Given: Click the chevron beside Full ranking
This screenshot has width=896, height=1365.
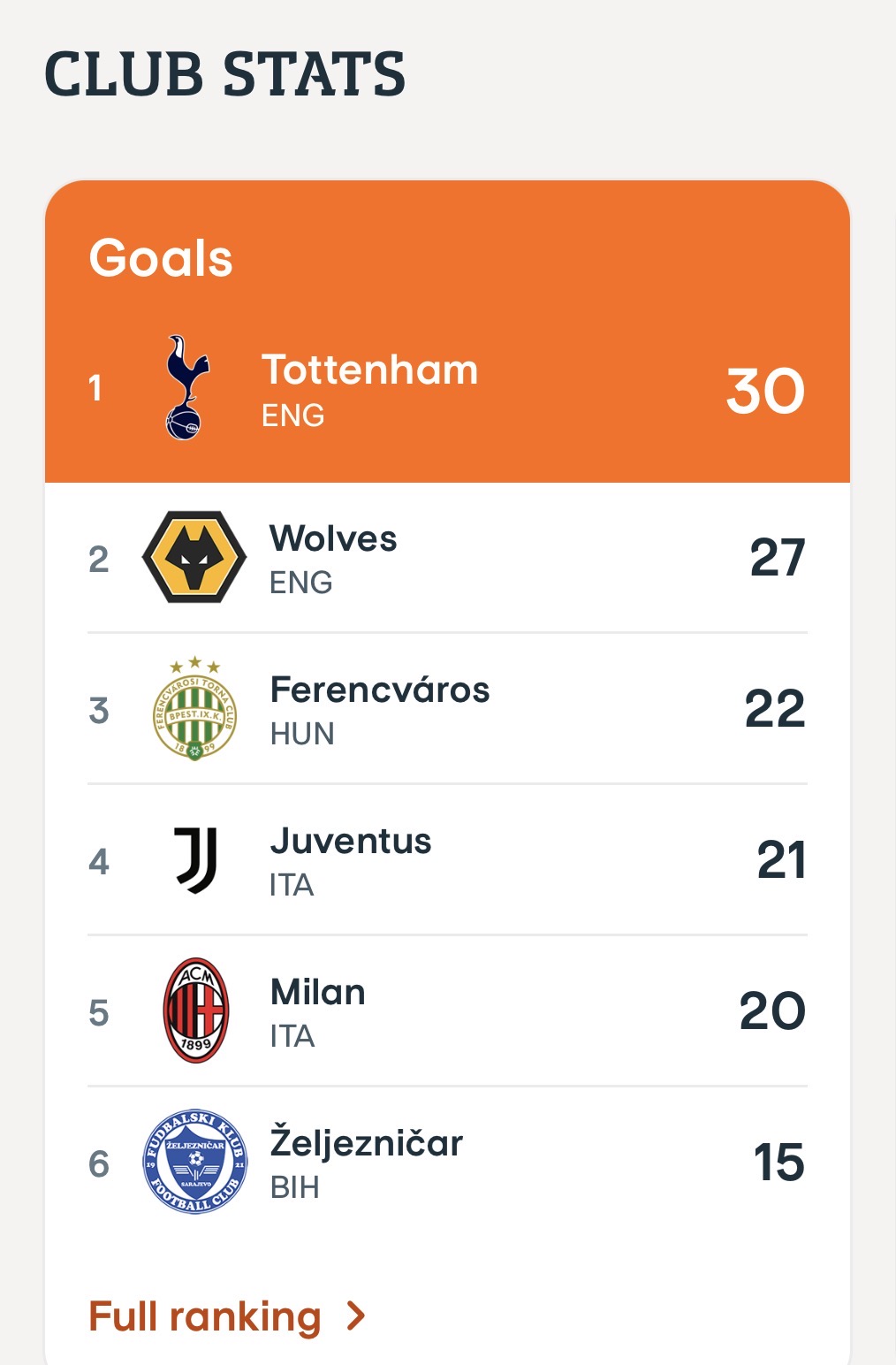Looking at the screenshot, I should (x=356, y=1316).
